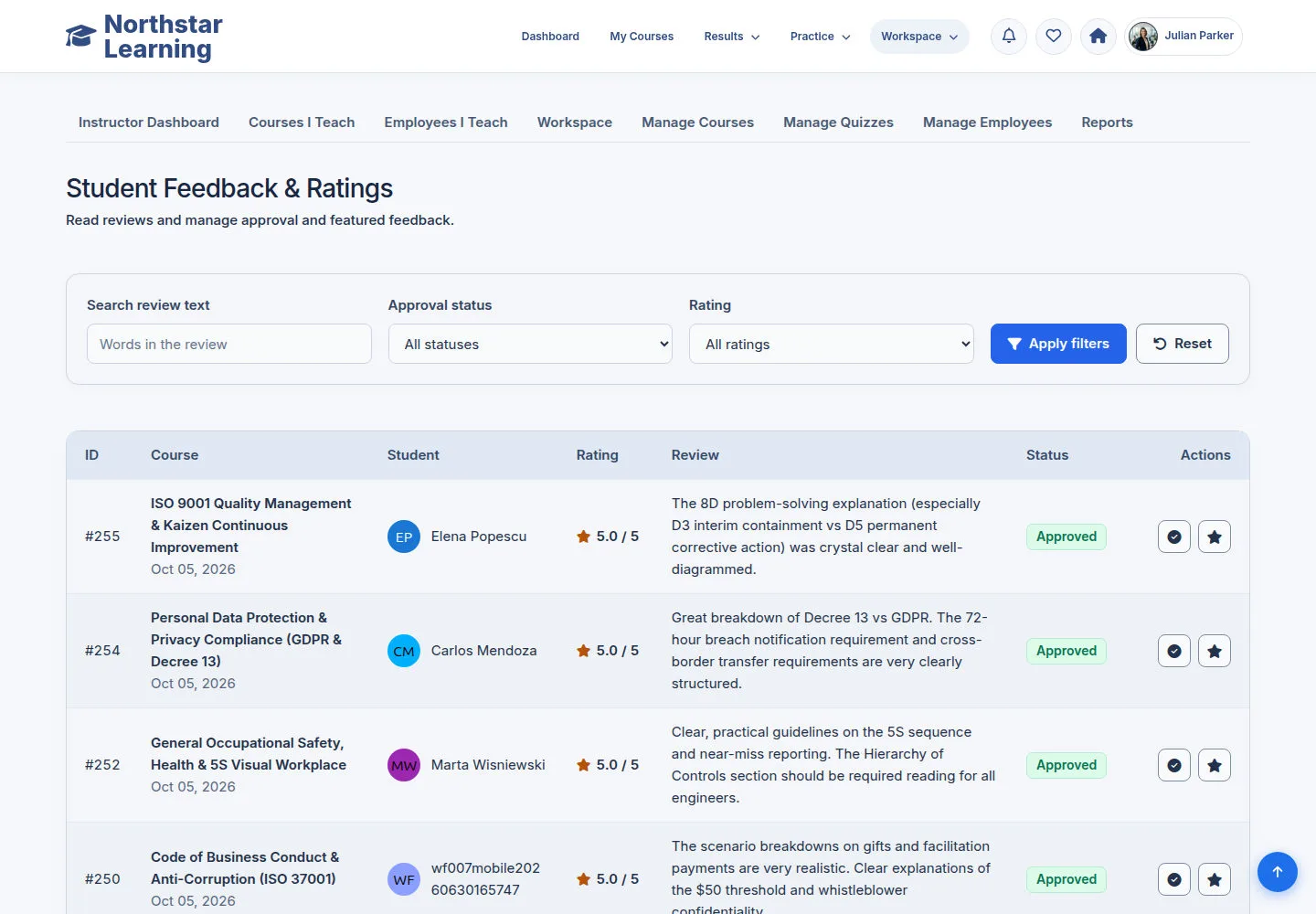
Task: Go to My Courses
Action: click(x=642, y=37)
